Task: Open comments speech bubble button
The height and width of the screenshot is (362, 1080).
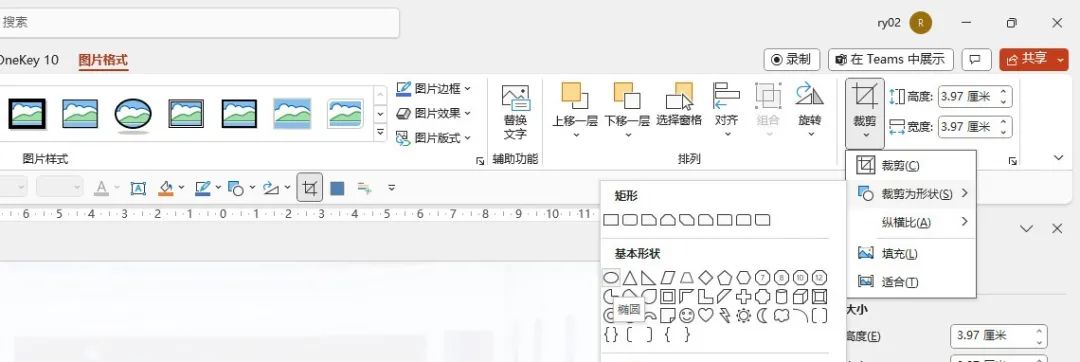Action: click(x=975, y=59)
